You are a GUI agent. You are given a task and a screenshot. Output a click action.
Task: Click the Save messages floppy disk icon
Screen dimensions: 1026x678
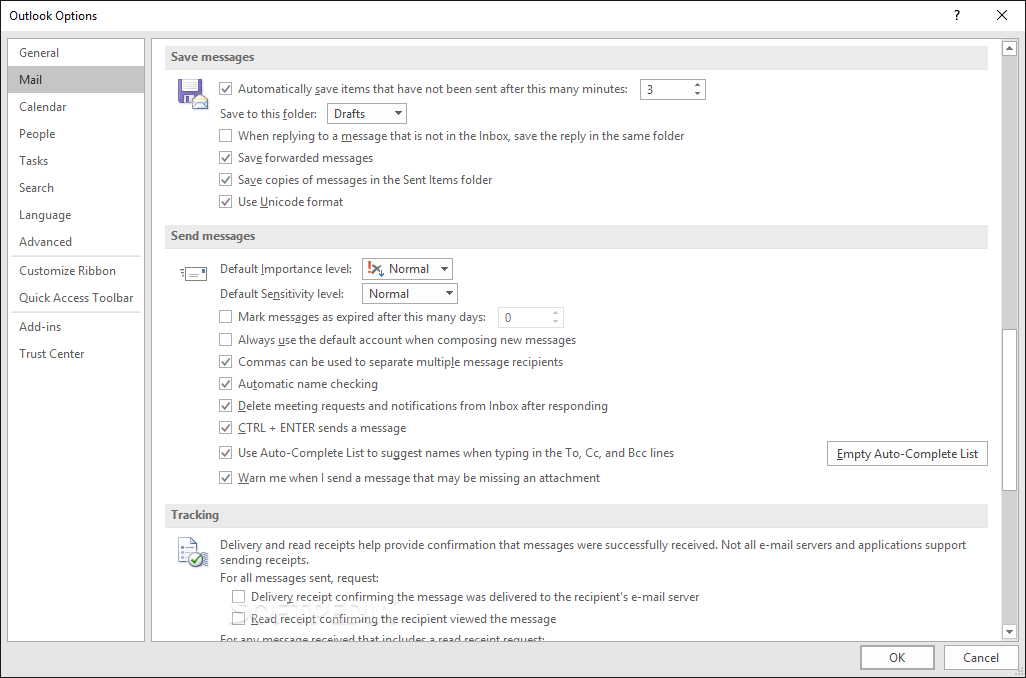[192, 94]
